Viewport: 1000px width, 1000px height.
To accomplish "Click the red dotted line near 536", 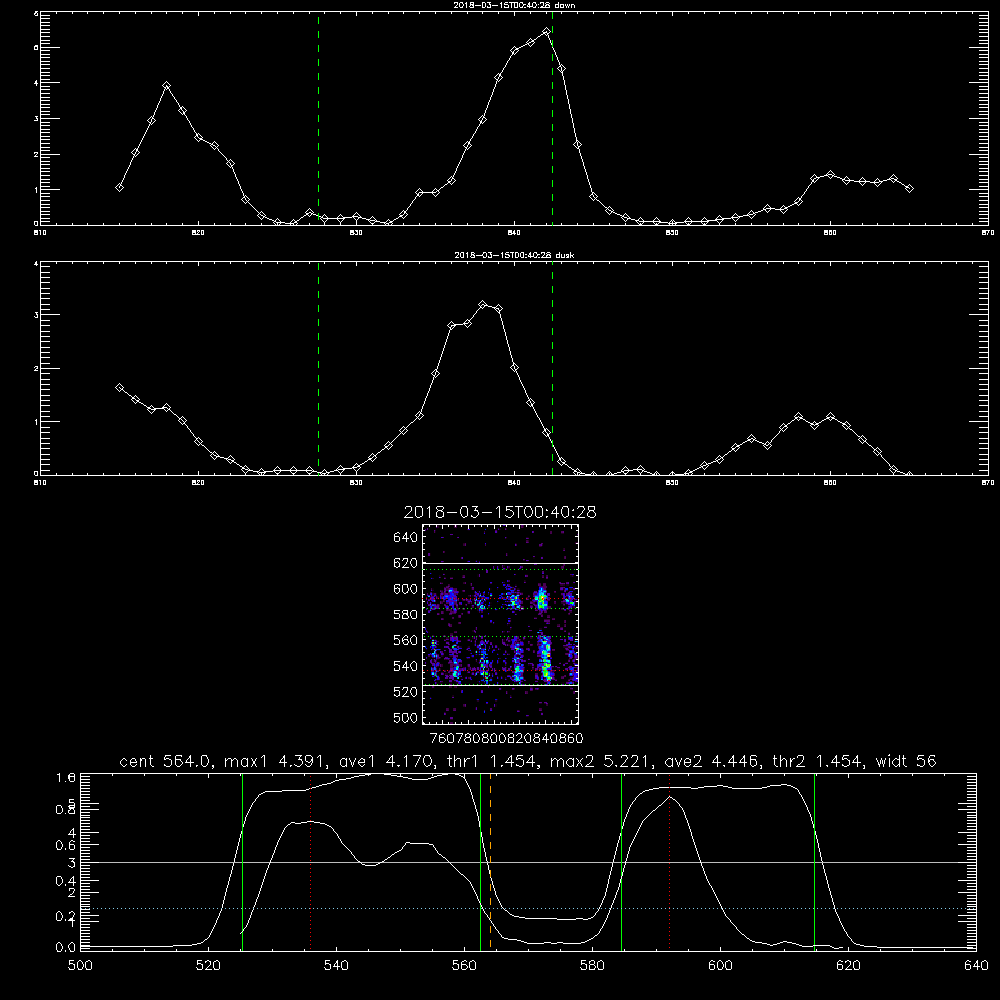I will 311,861.
